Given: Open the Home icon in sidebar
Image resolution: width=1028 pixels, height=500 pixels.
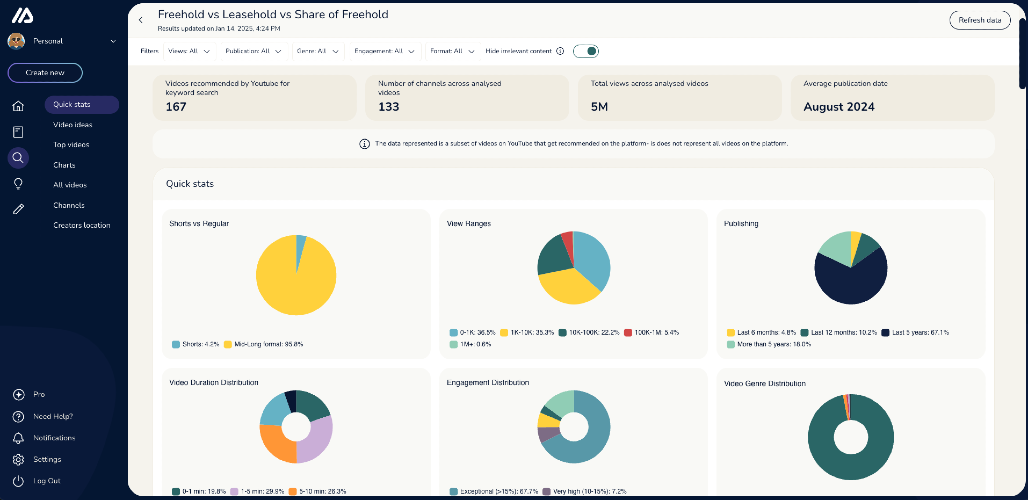Looking at the screenshot, I should 18,106.
